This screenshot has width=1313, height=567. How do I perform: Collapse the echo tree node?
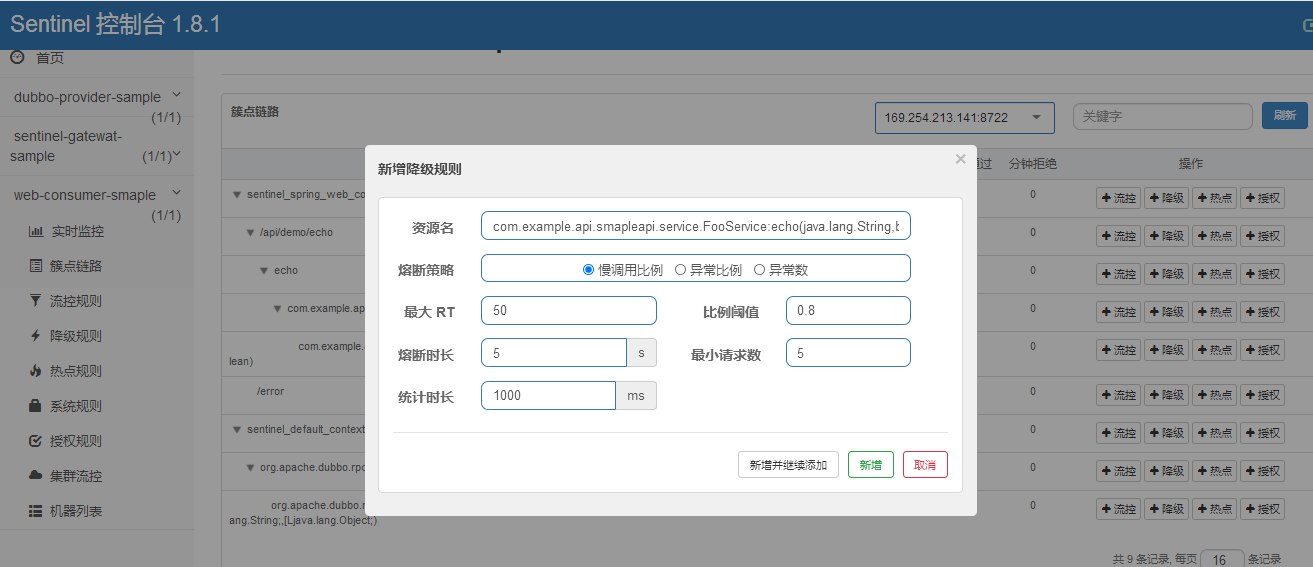264,270
